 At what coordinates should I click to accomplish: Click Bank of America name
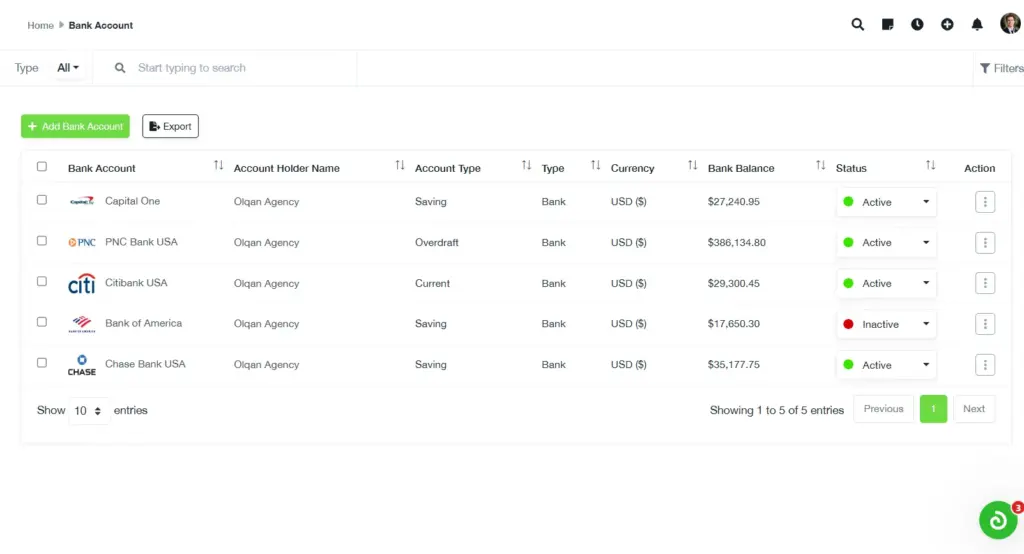click(x=143, y=323)
